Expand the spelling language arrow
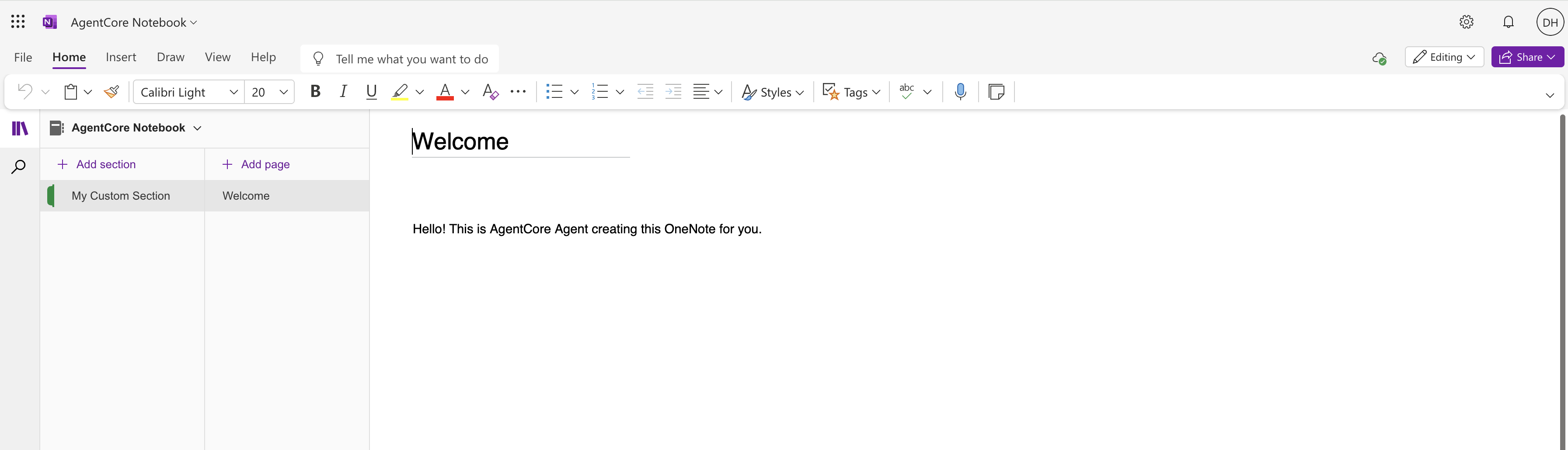 click(x=927, y=93)
